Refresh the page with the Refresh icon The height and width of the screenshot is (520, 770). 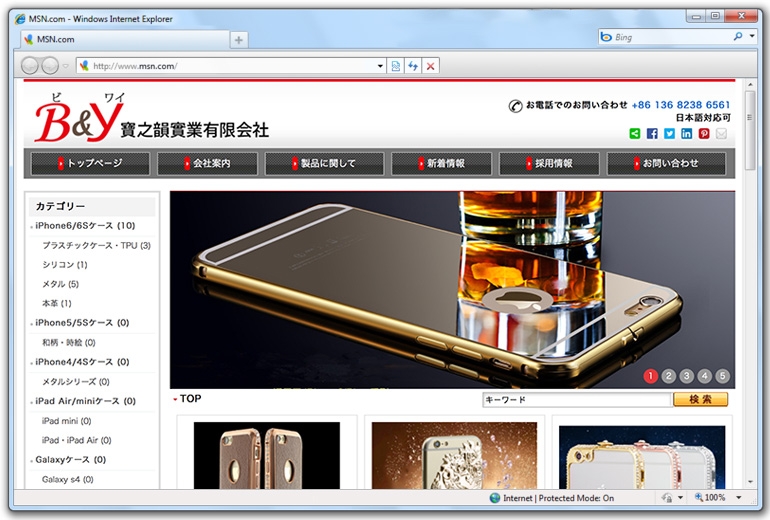pyautogui.click(x=413, y=66)
